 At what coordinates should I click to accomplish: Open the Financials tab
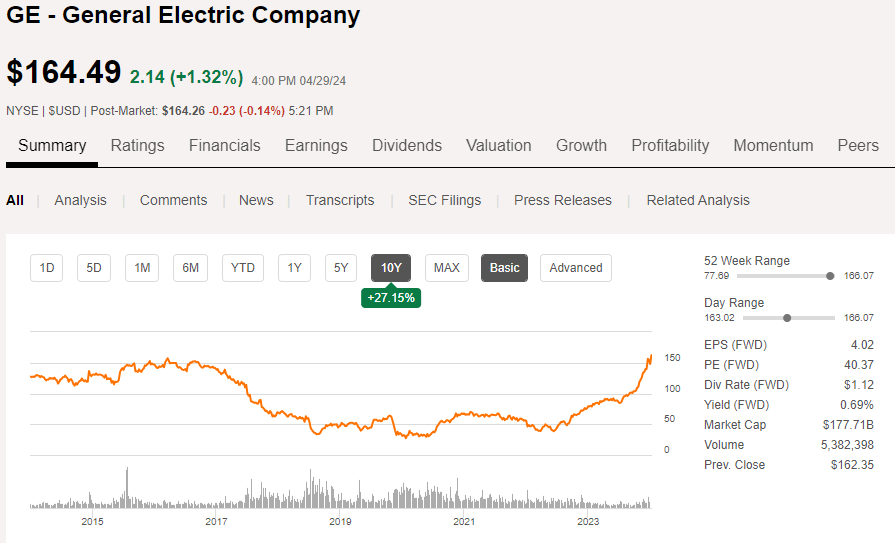224,145
